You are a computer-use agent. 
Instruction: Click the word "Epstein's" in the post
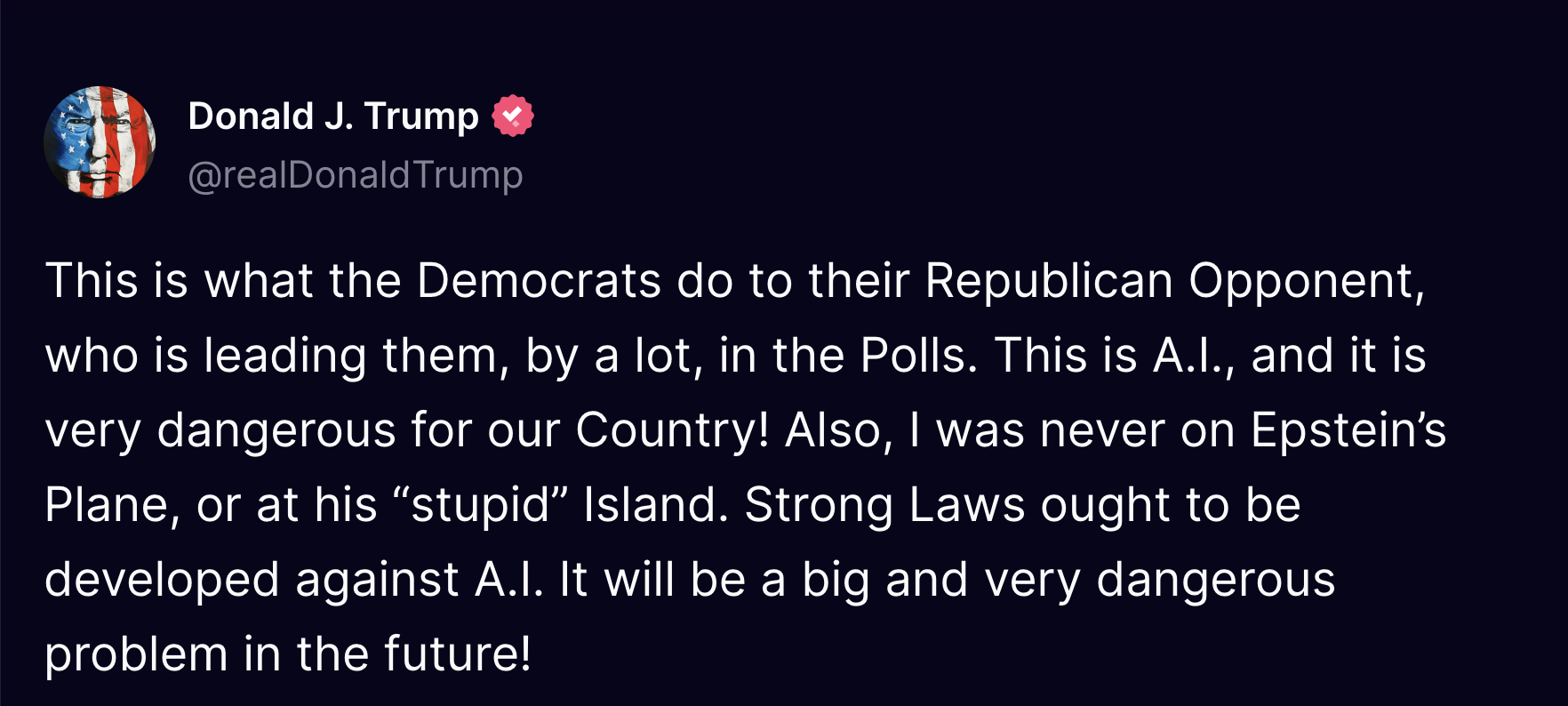pyautogui.click(x=1348, y=430)
